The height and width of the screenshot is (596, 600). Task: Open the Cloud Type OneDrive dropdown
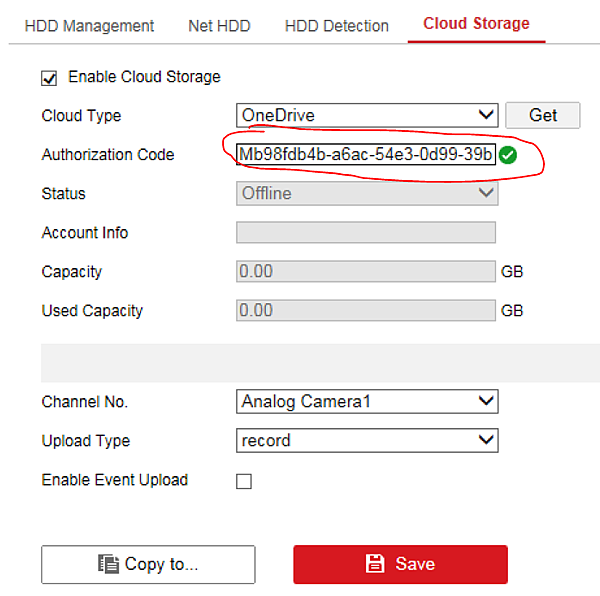tap(367, 115)
